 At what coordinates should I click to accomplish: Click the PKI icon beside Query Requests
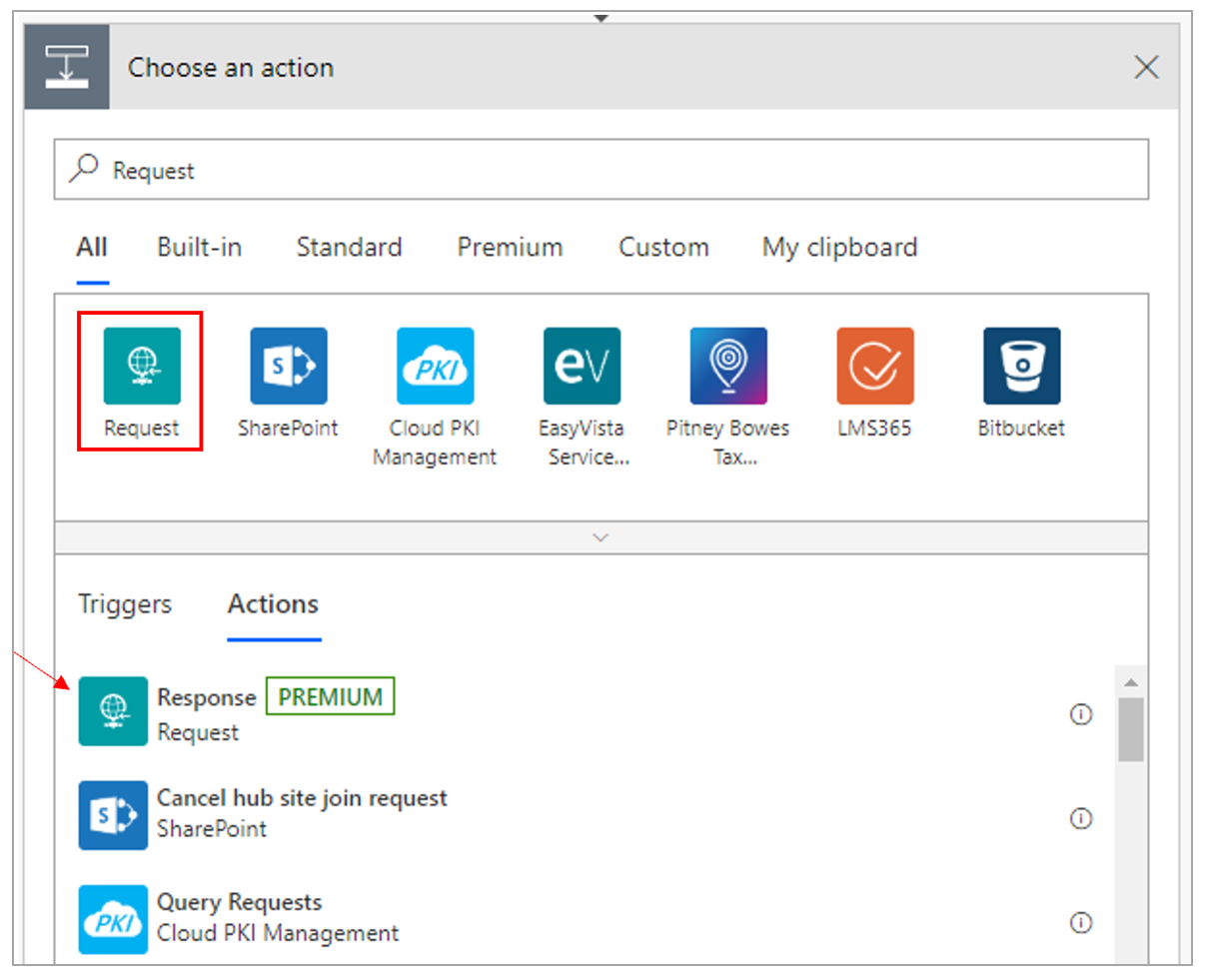tap(113, 919)
